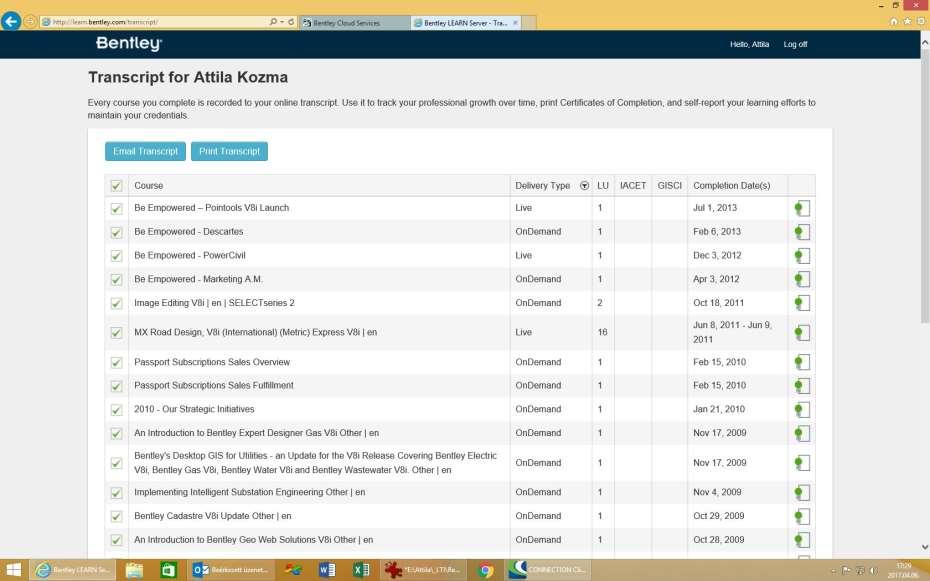This screenshot has height=581, width=930.
Task: Click the Email Transcript button
Action: 145,151
